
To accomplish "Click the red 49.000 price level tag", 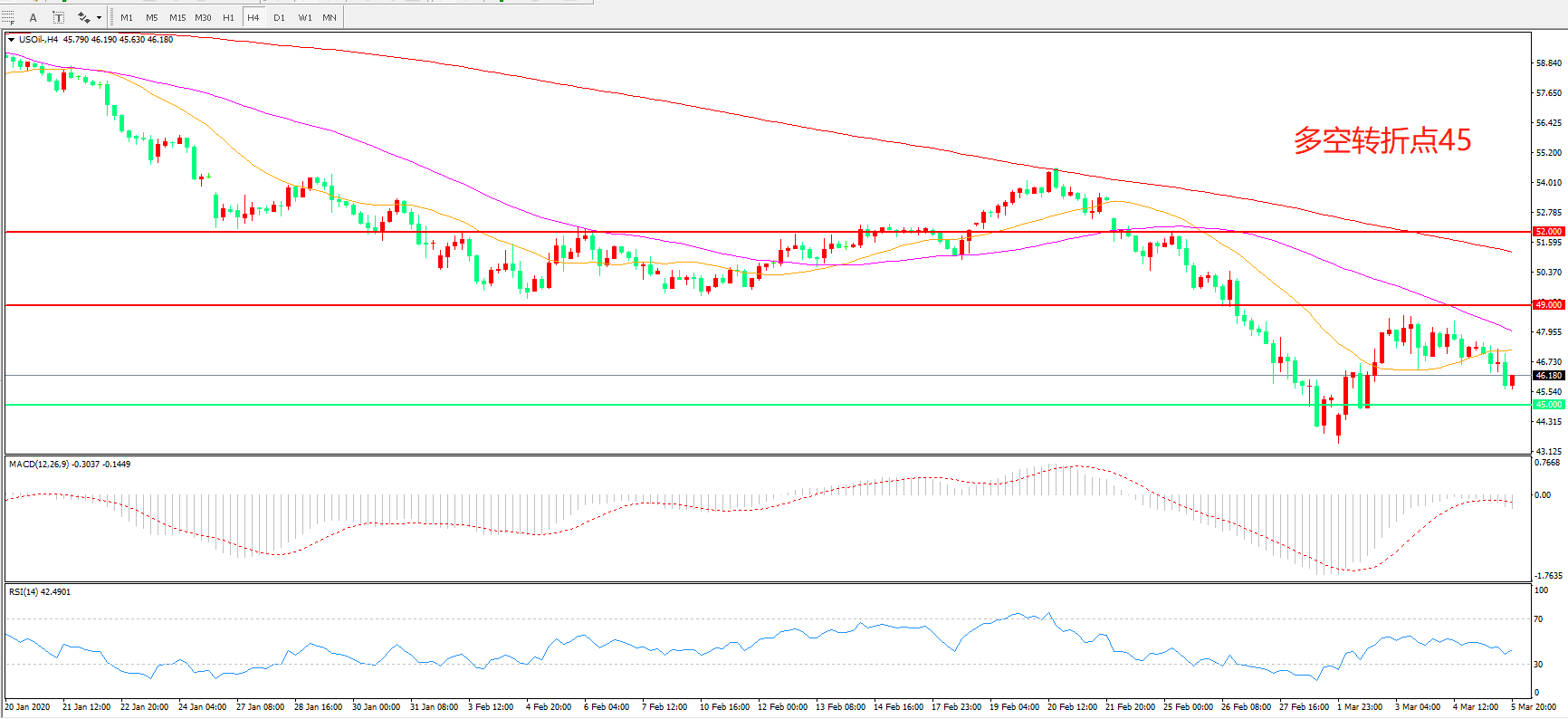I will (1548, 305).
